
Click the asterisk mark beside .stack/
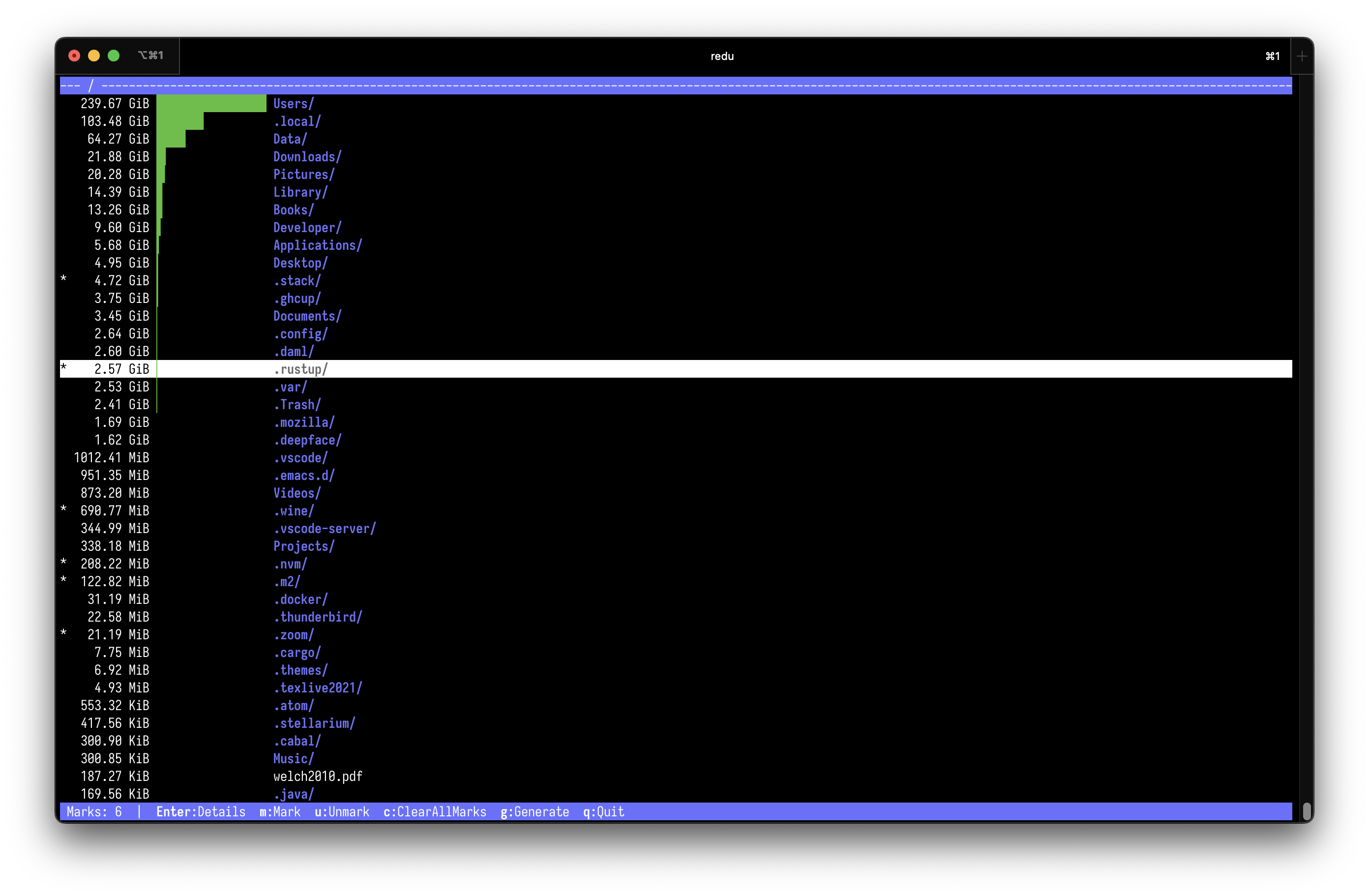pos(64,279)
